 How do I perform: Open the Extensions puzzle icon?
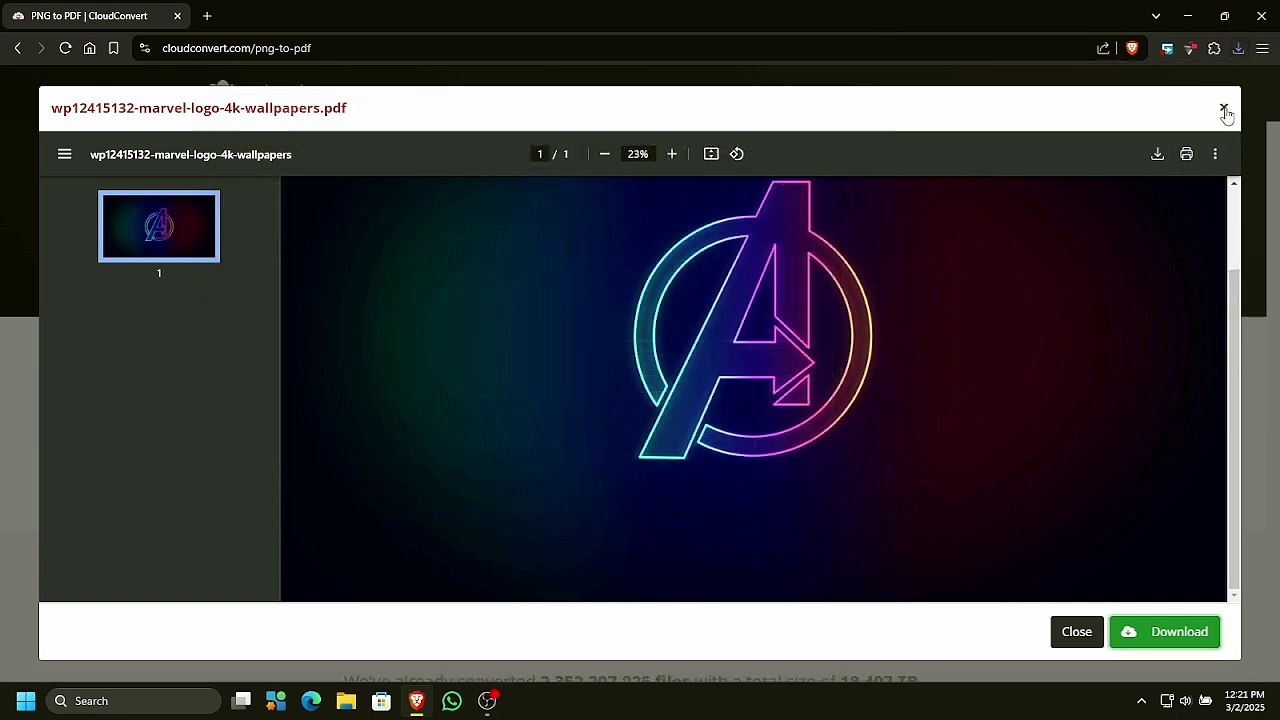tap(1214, 48)
